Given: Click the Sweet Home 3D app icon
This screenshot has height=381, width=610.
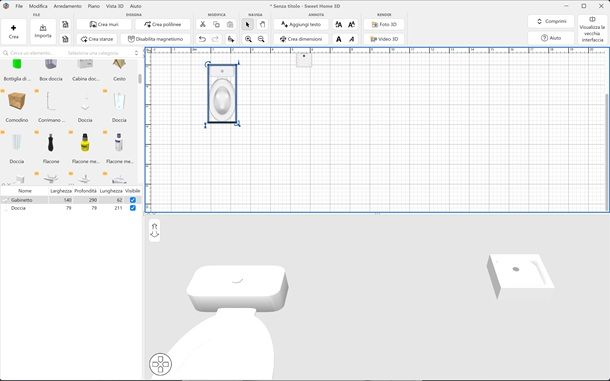Looking at the screenshot, I should pyautogui.click(x=6, y=6).
